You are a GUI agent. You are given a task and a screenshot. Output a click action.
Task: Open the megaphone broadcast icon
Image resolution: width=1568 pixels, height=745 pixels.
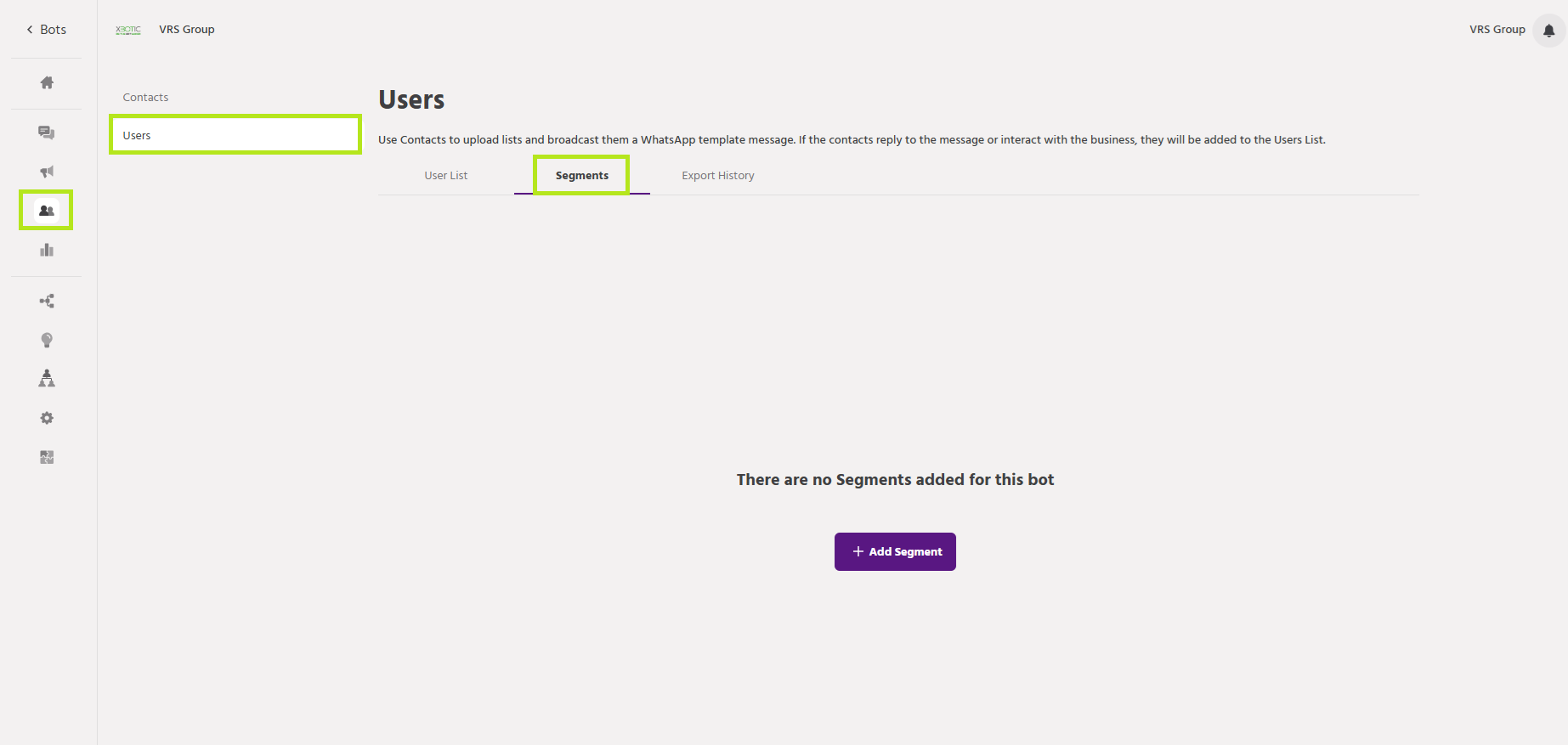coord(47,172)
